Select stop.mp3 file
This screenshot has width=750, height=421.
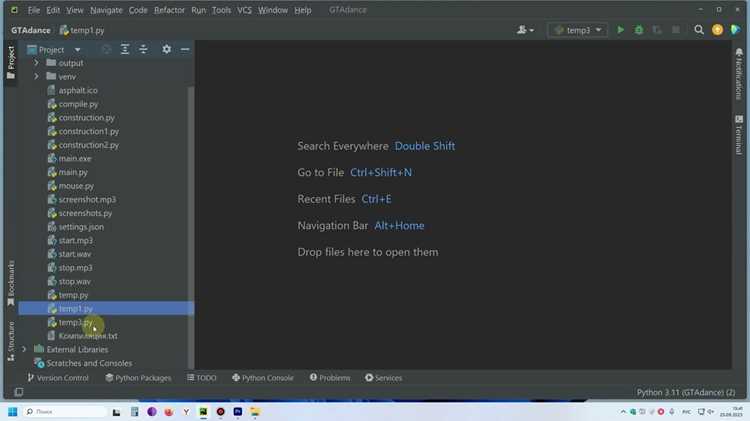[x=75, y=267]
